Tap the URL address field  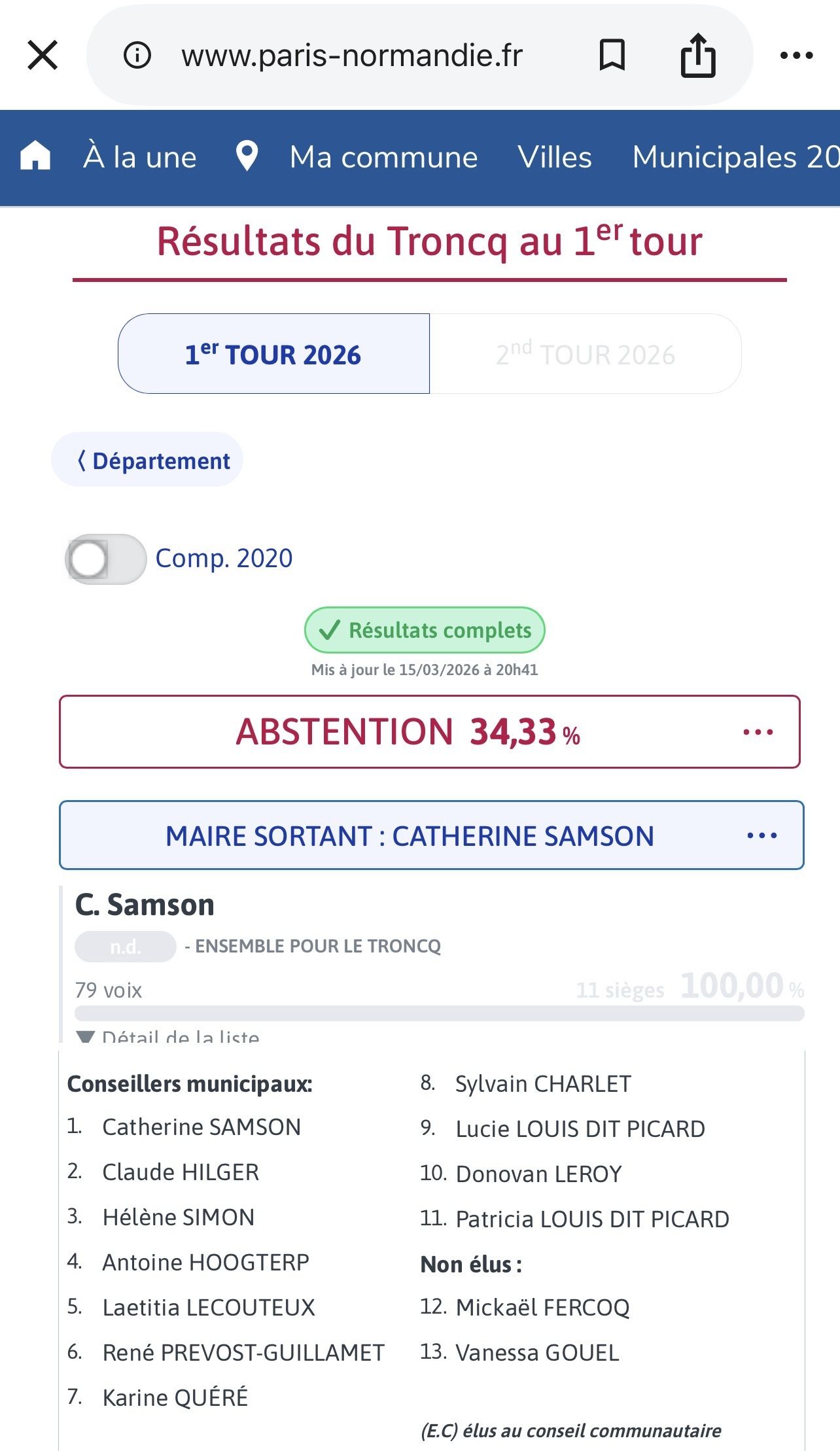[352, 55]
